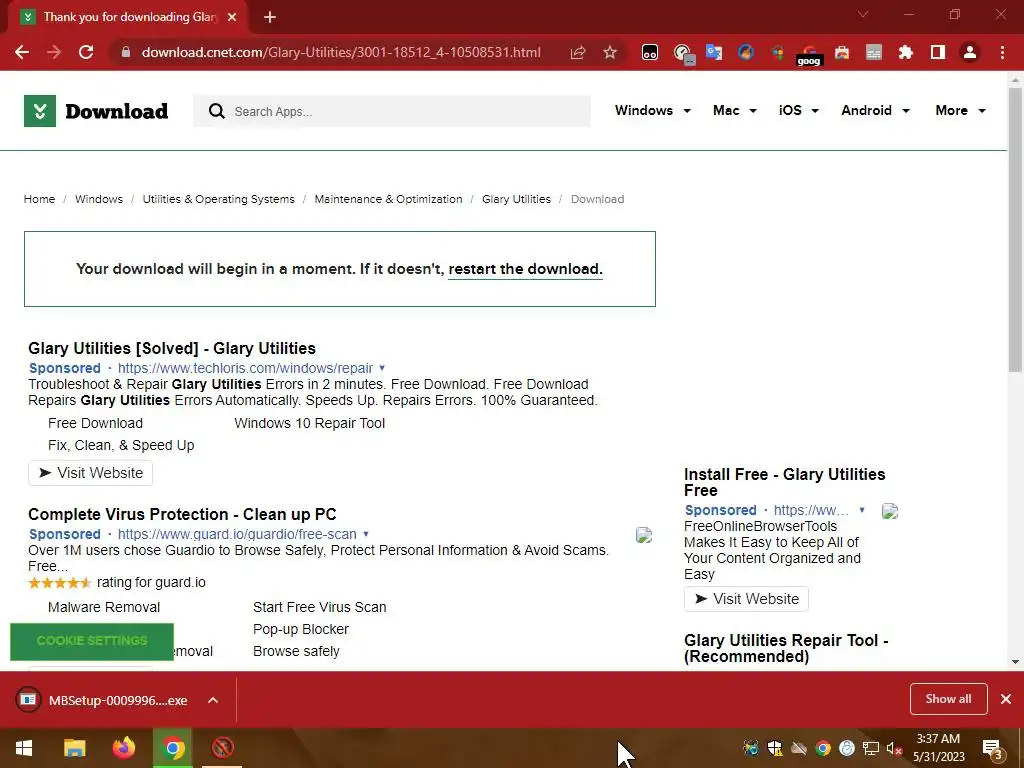Click Visit Website under Install Free ad
Viewport: 1024px width, 768px height.
coord(746,599)
